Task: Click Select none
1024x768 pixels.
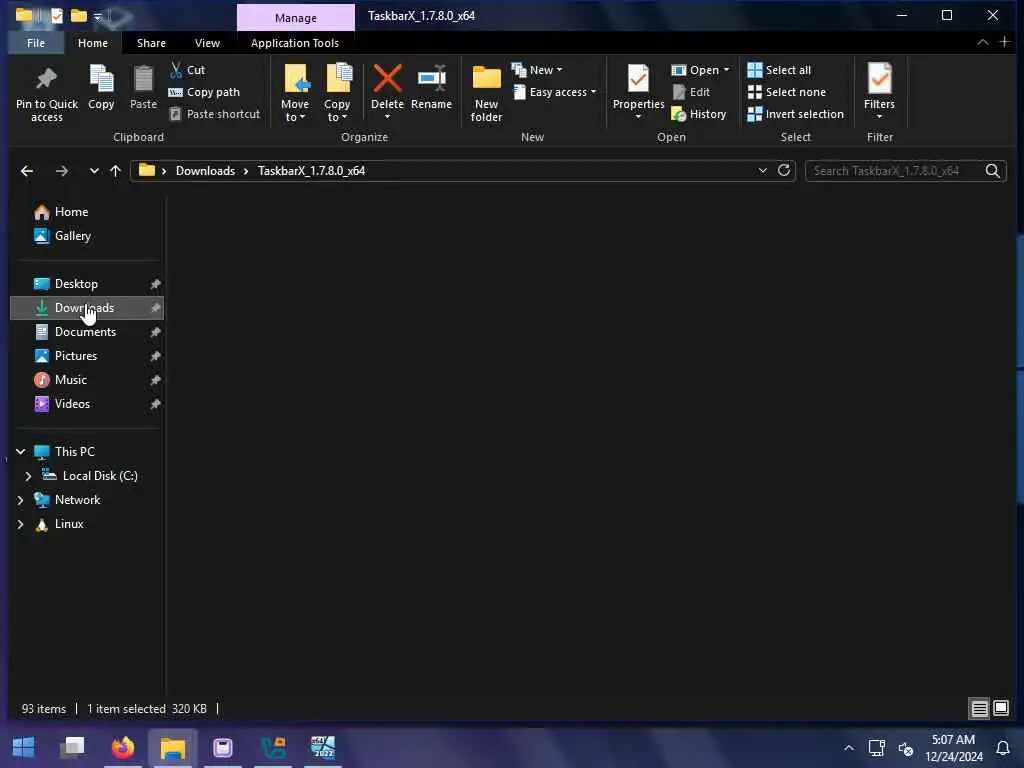Action: click(787, 92)
